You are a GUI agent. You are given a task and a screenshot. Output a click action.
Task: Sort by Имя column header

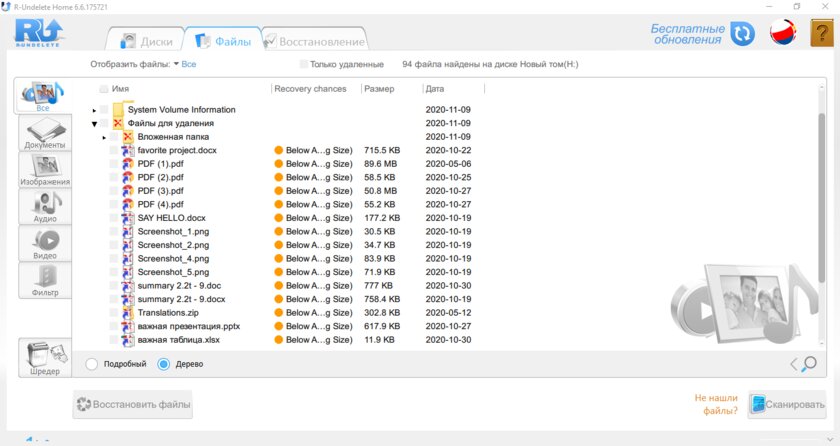pos(121,89)
